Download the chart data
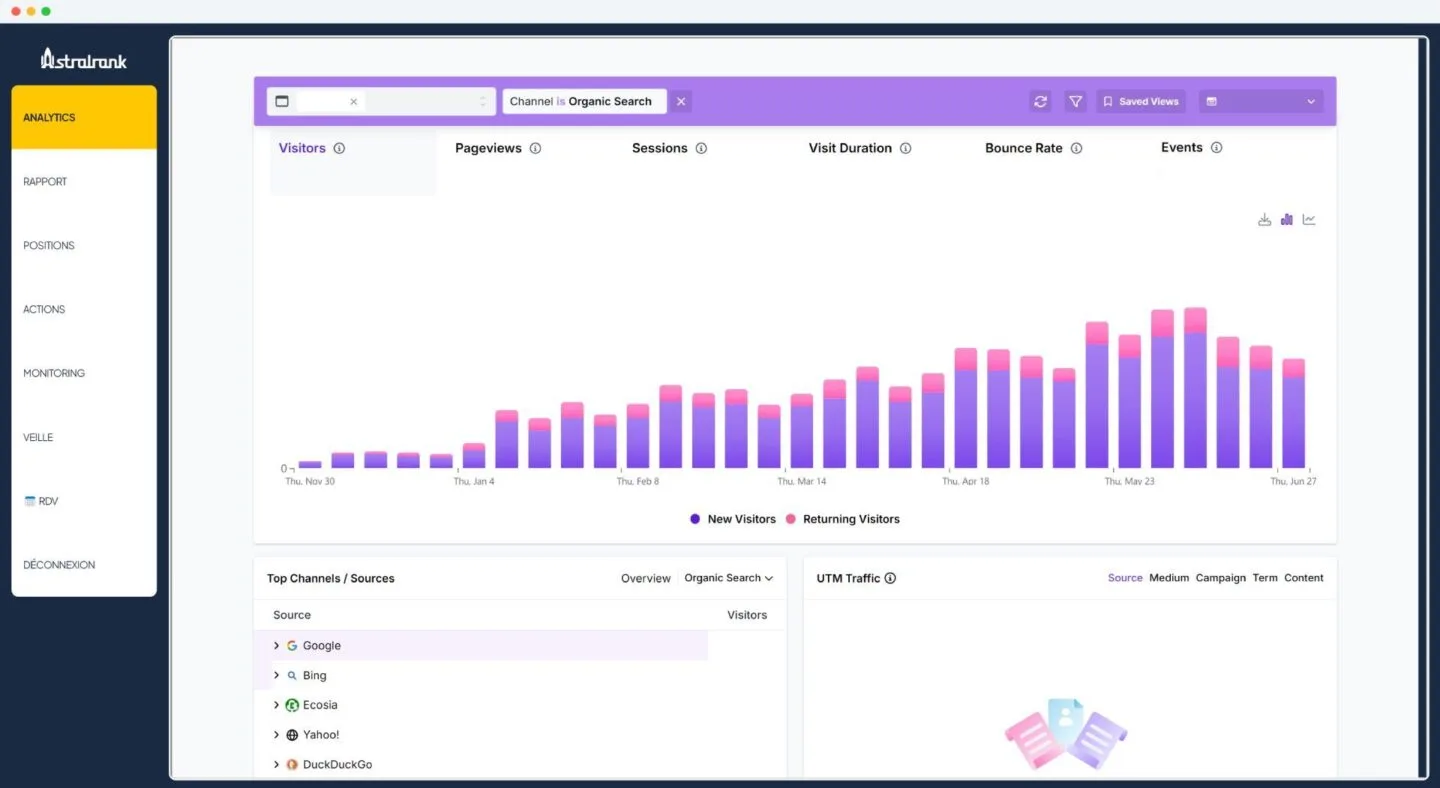Viewport: 1440px width, 788px height. coord(1264,220)
